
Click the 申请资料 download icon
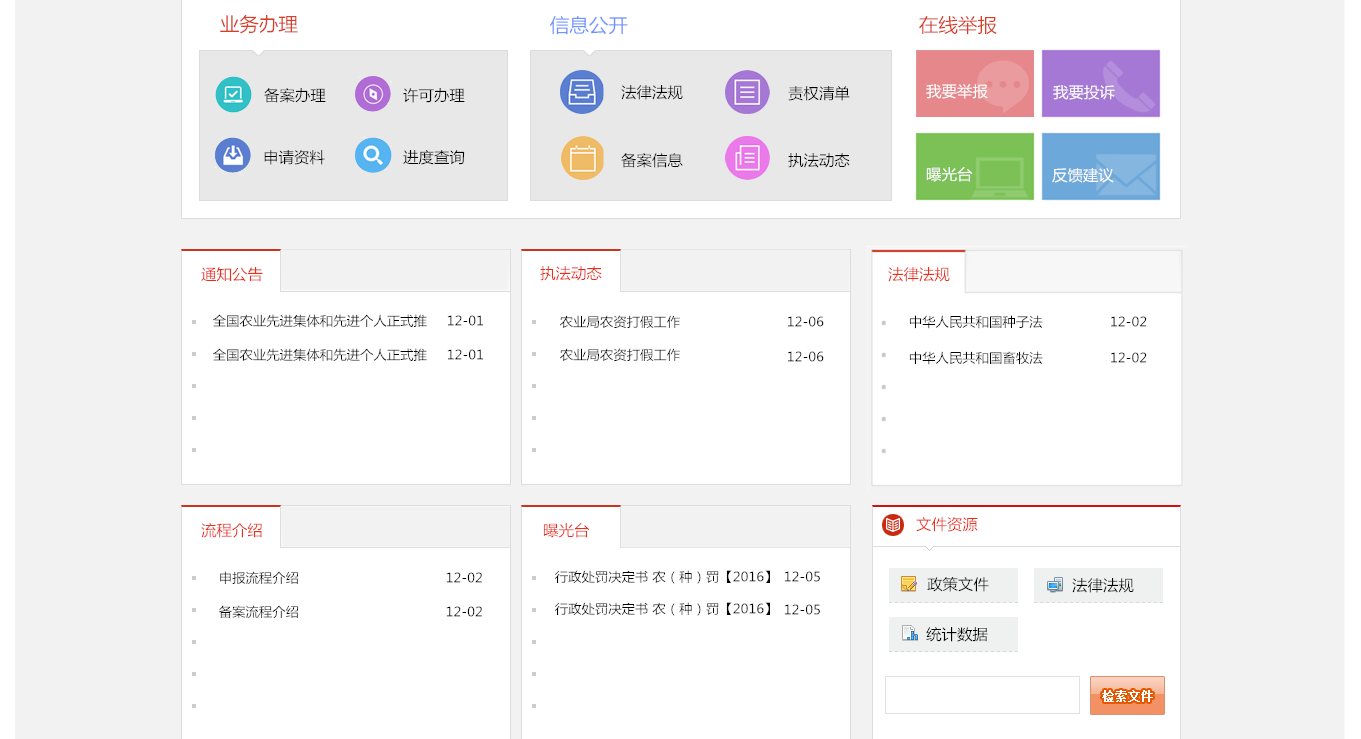pyautogui.click(x=232, y=156)
